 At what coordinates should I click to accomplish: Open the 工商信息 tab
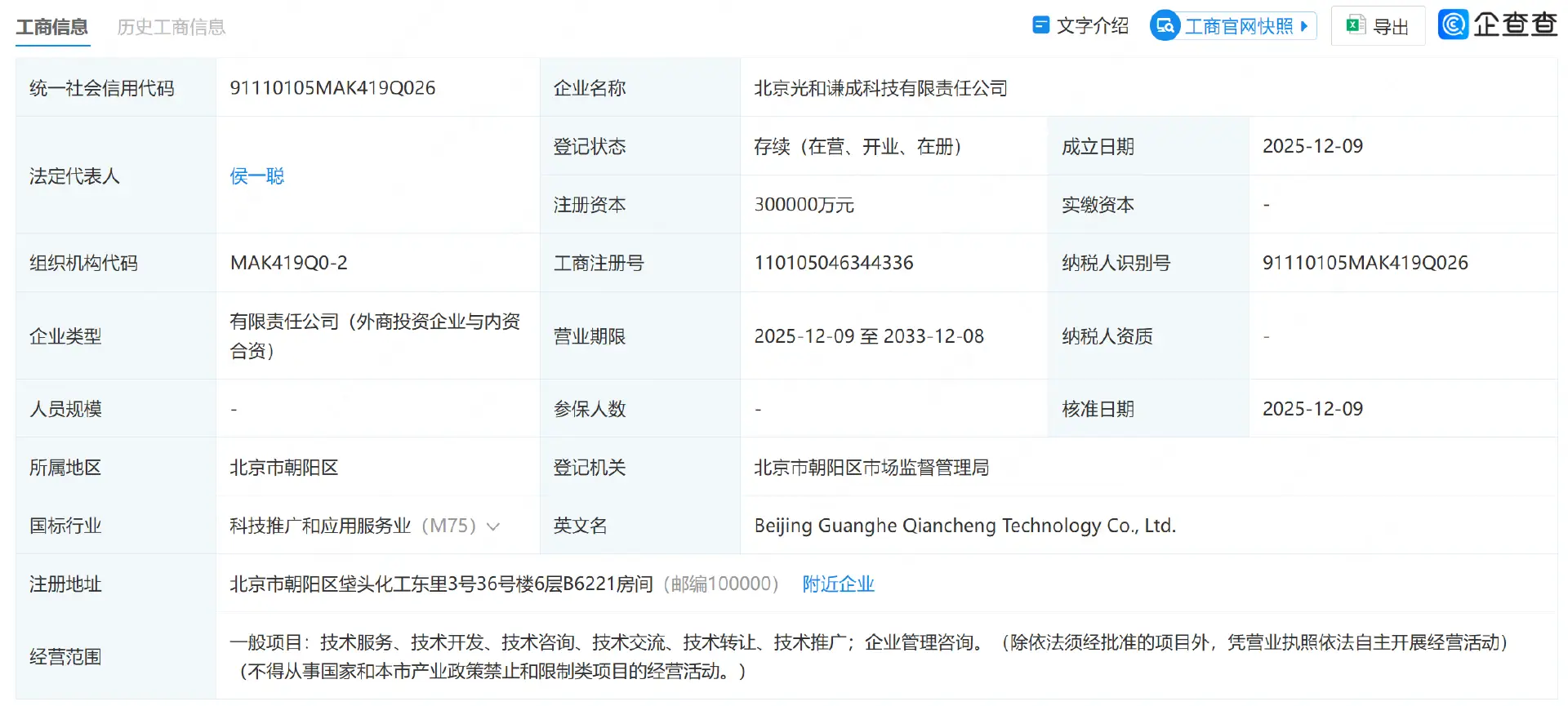point(52,27)
